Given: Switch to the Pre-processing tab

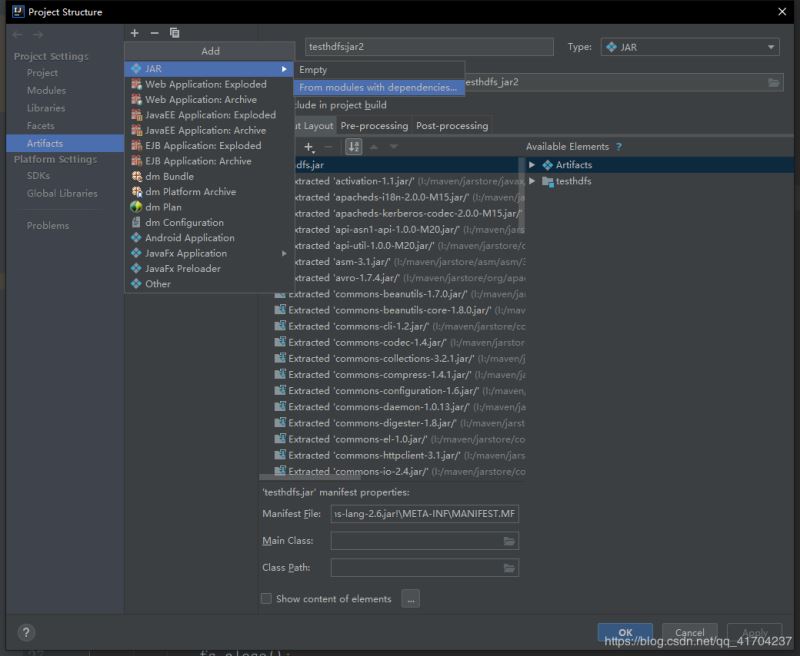Looking at the screenshot, I should click(374, 126).
